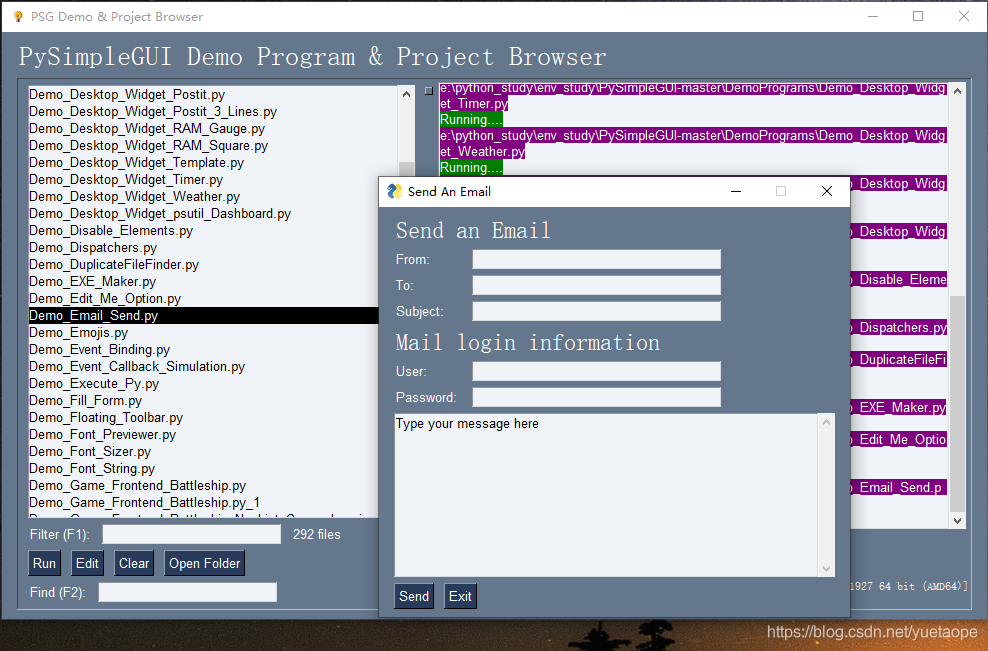
Task: Click the Clear button
Action: click(x=134, y=563)
